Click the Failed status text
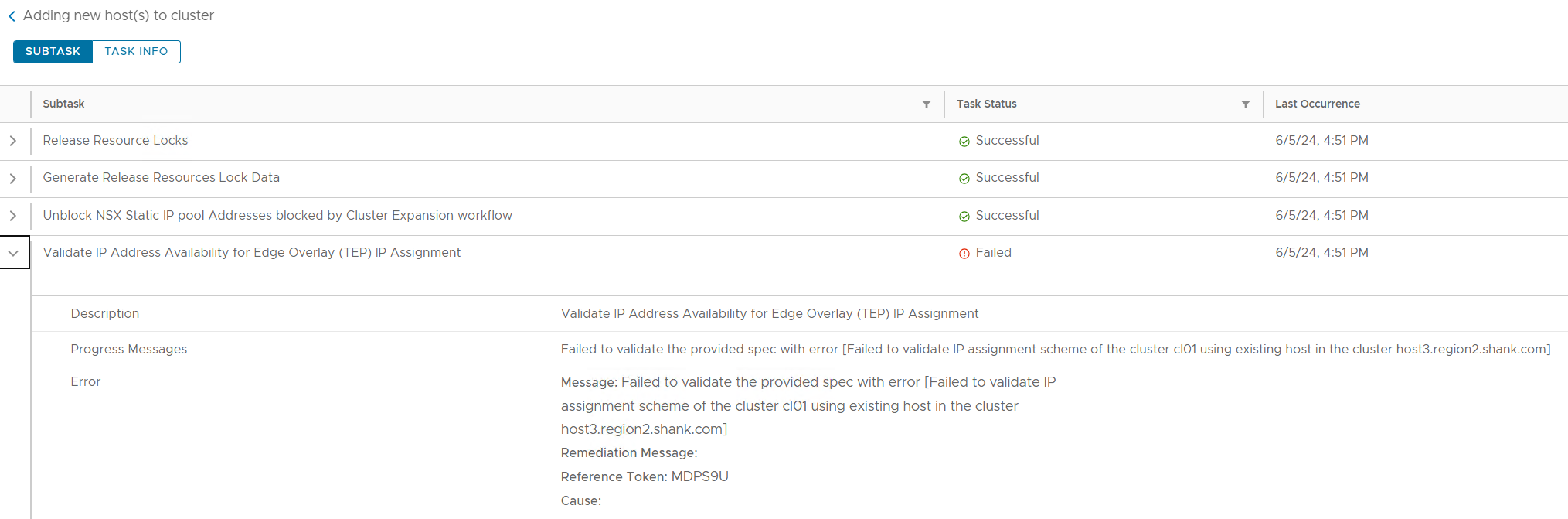This screenshot has width=1568, height=519. click(994, 252)
